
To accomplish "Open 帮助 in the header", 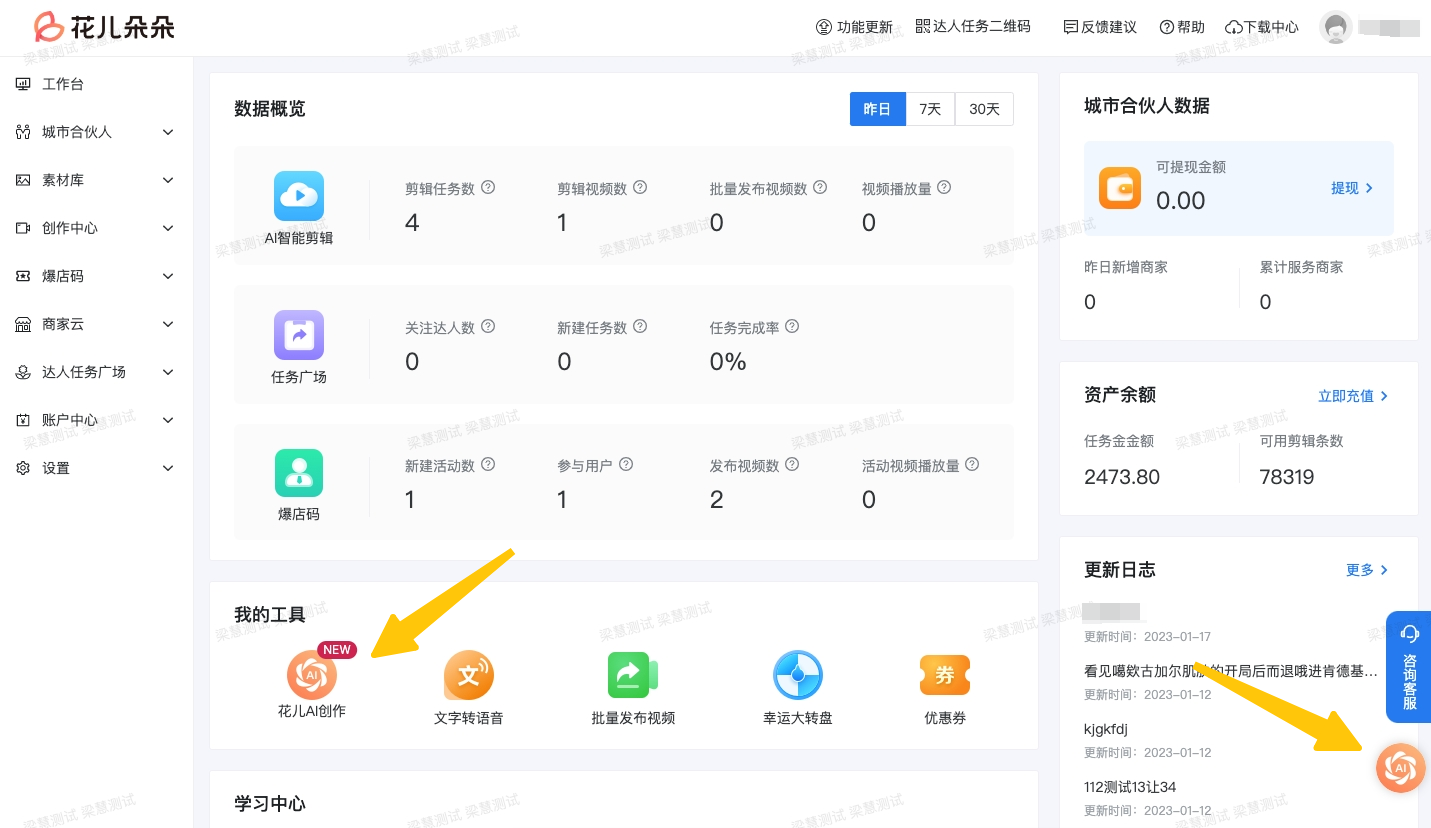I will pyautogui.click(x=1182, y=27).
